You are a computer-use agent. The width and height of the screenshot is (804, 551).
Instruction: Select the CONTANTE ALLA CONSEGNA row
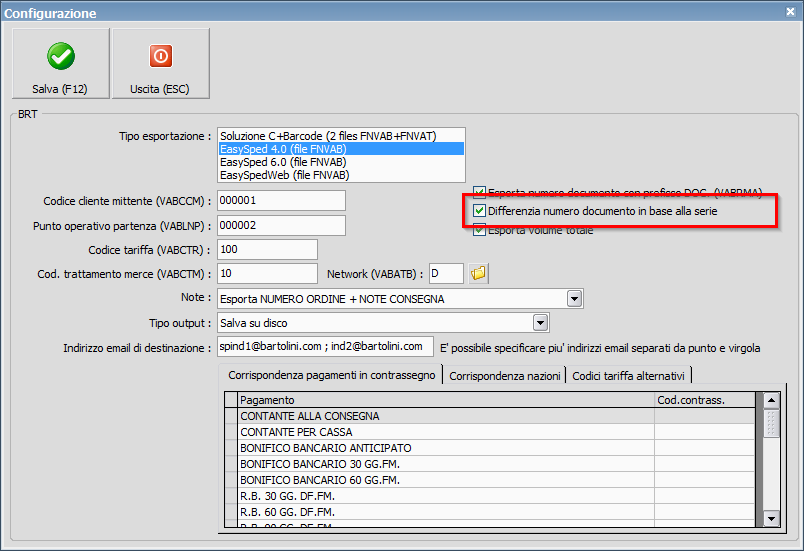(x=490, y=416)
